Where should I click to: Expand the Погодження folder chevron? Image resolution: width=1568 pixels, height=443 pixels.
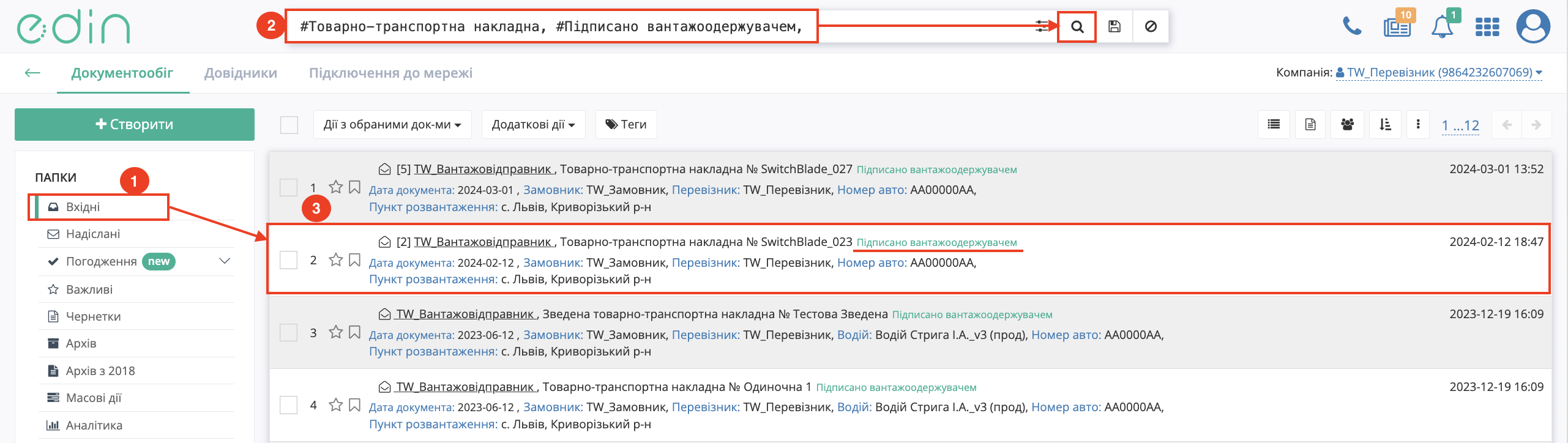click(x=225, y=261)
